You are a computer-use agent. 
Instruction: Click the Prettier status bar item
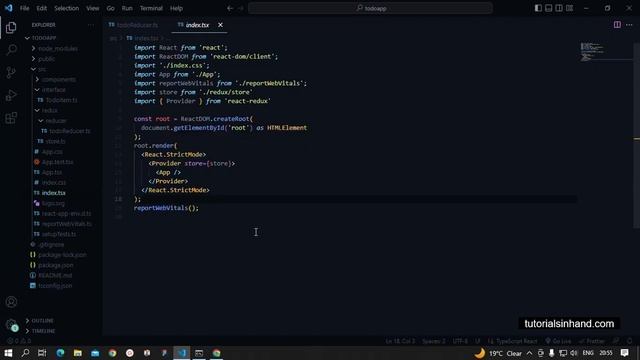pyautogui.click(x=591, y=341)
